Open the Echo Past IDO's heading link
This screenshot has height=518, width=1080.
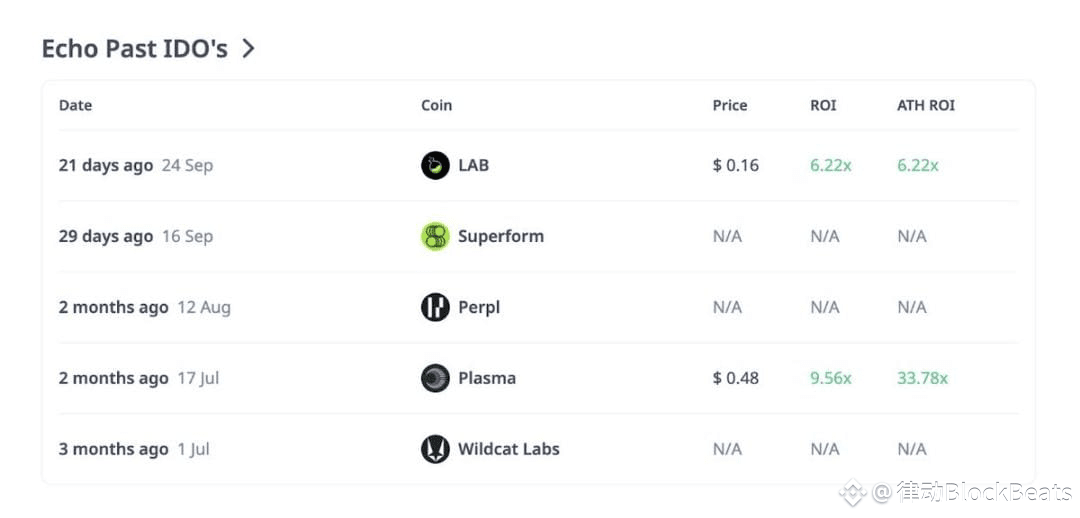pyautogui.click(x=135, y=48)
